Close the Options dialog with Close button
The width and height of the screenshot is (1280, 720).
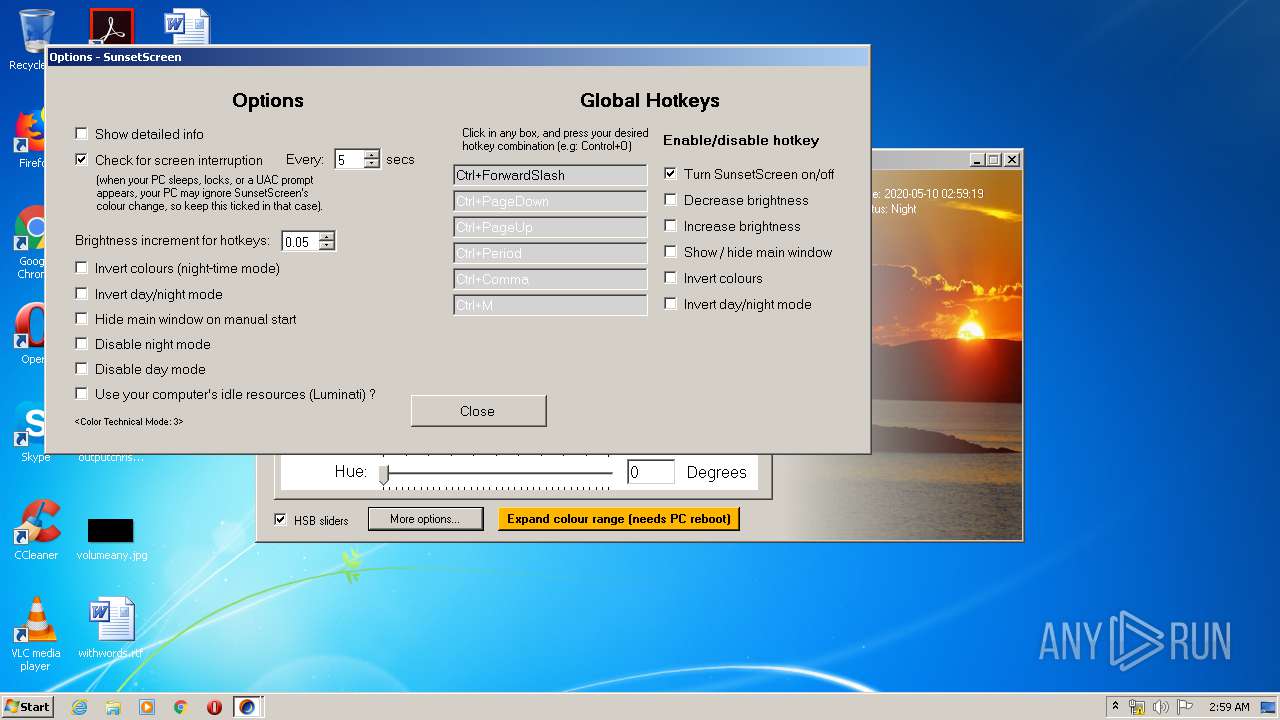click(478, 411)
